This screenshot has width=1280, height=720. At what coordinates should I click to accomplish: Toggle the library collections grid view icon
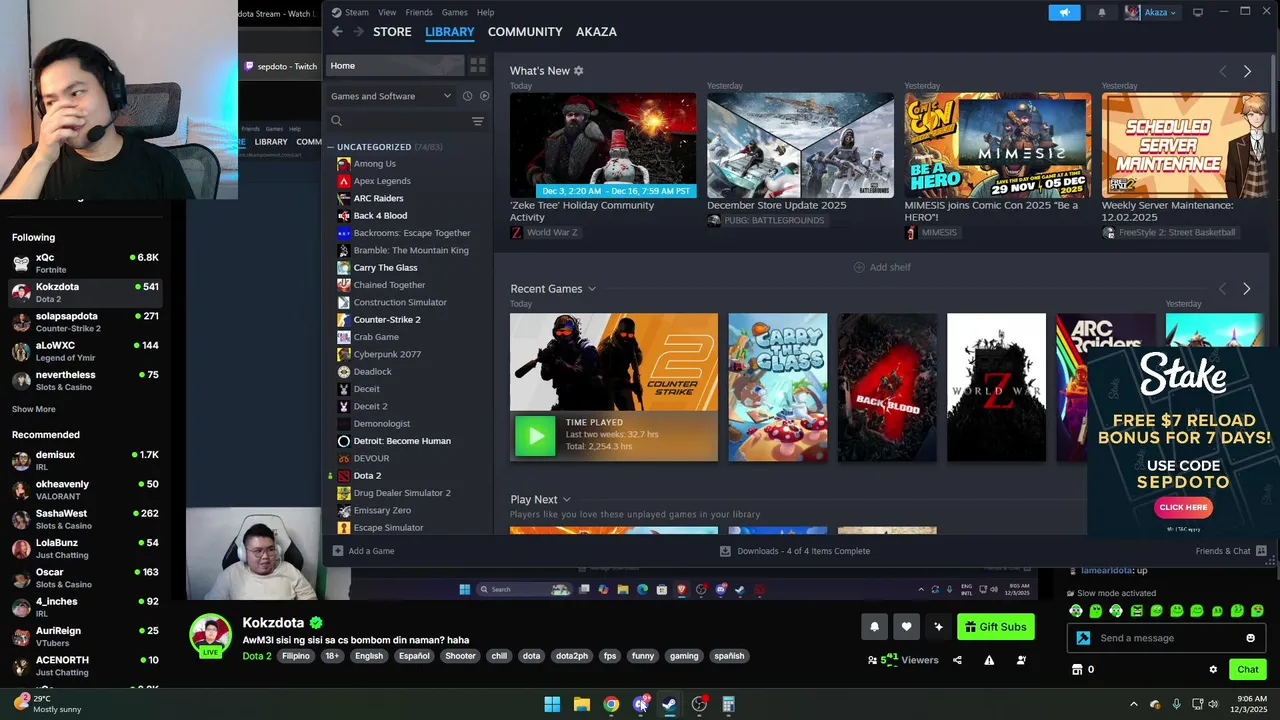pos(478,65)
